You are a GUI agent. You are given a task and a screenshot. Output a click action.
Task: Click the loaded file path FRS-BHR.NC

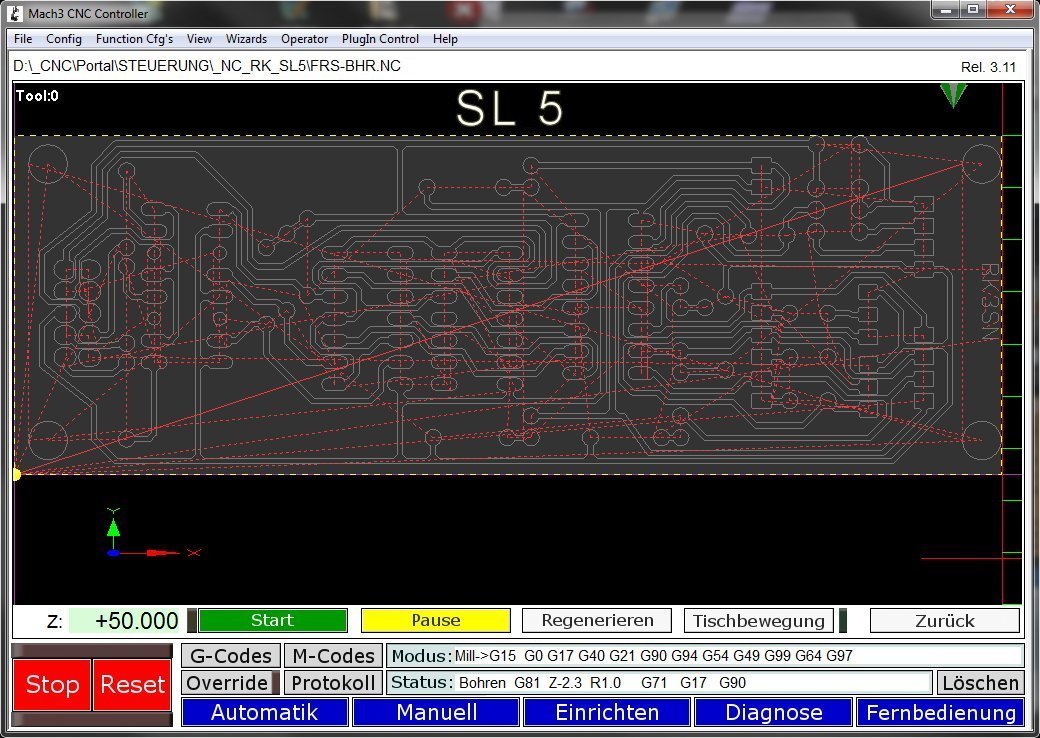tap(207, 66)
